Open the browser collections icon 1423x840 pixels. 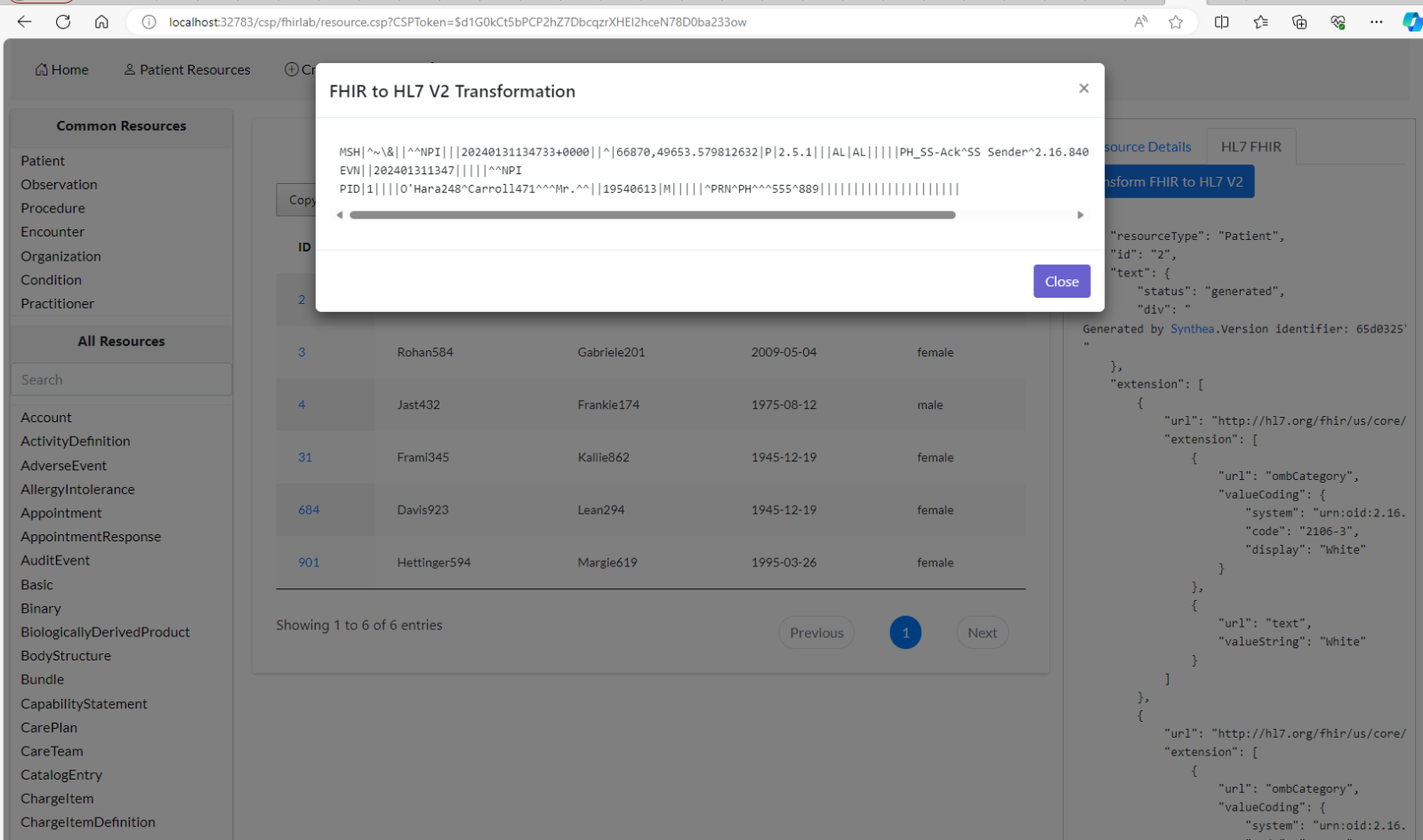coord(1299,22)
